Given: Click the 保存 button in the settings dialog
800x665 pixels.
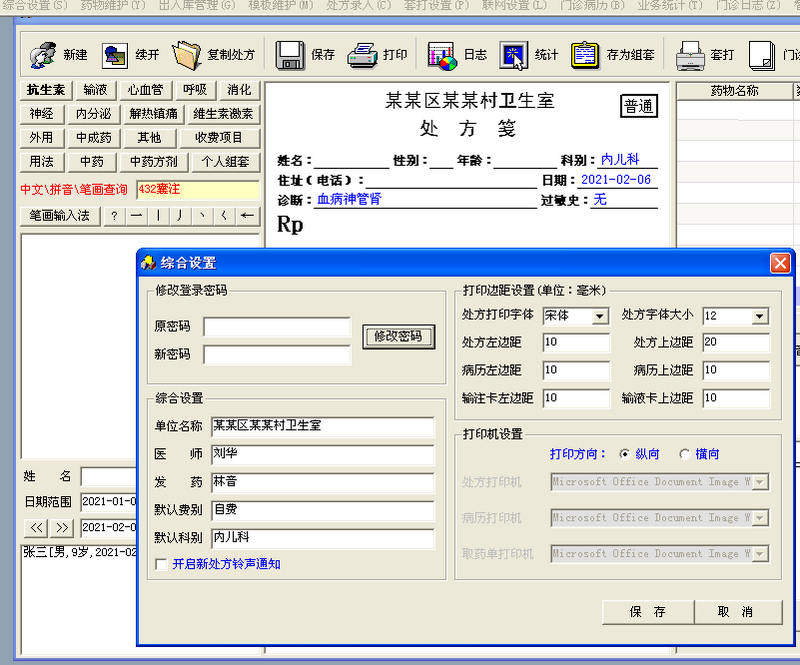Looking at the screenshot, I should (647, 611).
